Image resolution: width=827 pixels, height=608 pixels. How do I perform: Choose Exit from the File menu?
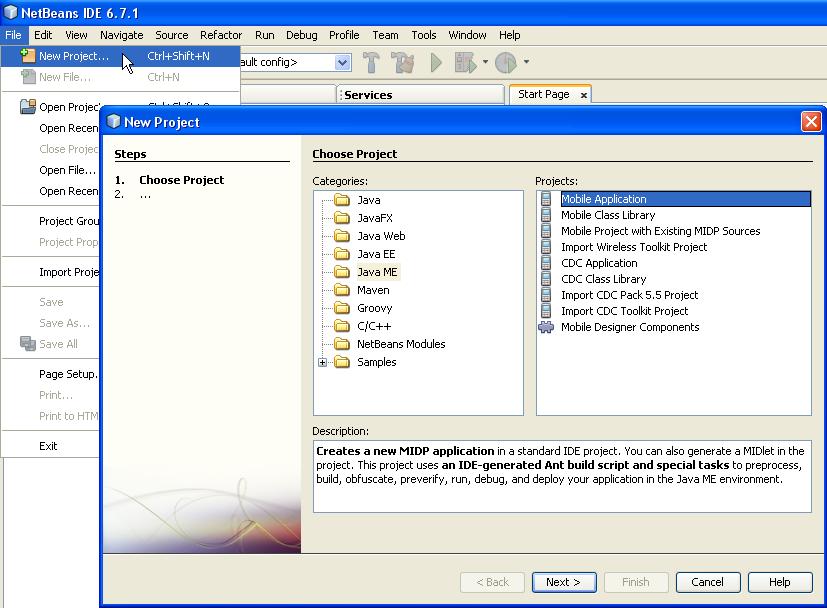(48, 446)
